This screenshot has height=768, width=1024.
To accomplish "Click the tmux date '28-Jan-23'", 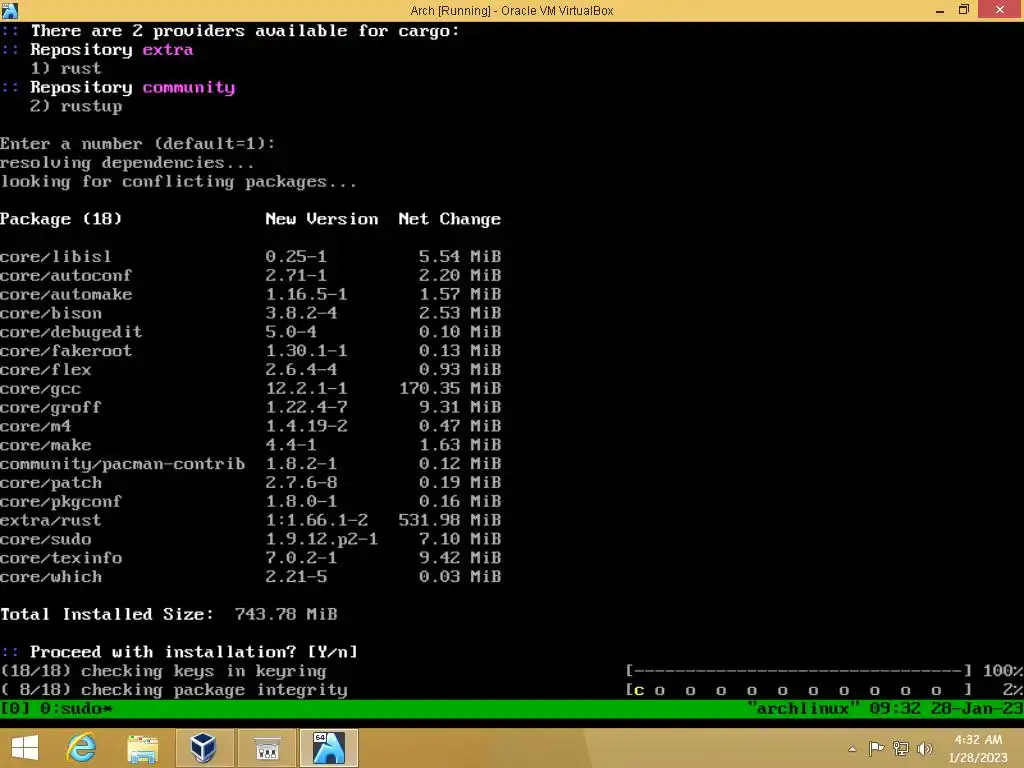I will tap(976, 709).
